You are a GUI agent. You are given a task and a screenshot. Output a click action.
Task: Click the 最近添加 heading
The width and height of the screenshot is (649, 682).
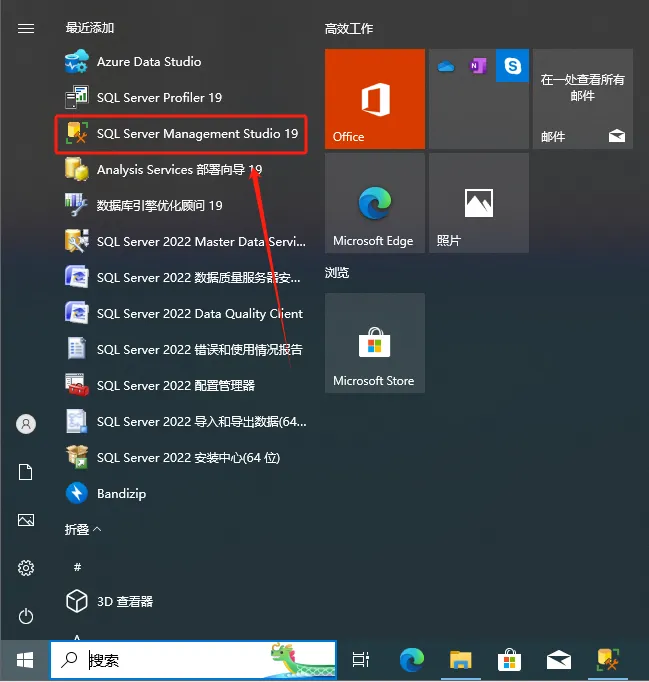coord(90,28)
